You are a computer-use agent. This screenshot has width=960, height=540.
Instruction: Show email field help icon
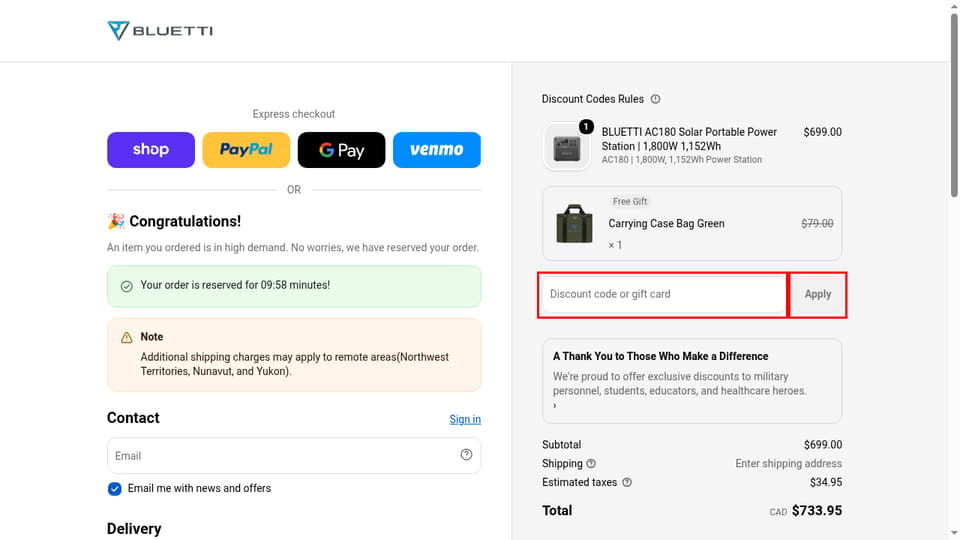pos(466,454)
